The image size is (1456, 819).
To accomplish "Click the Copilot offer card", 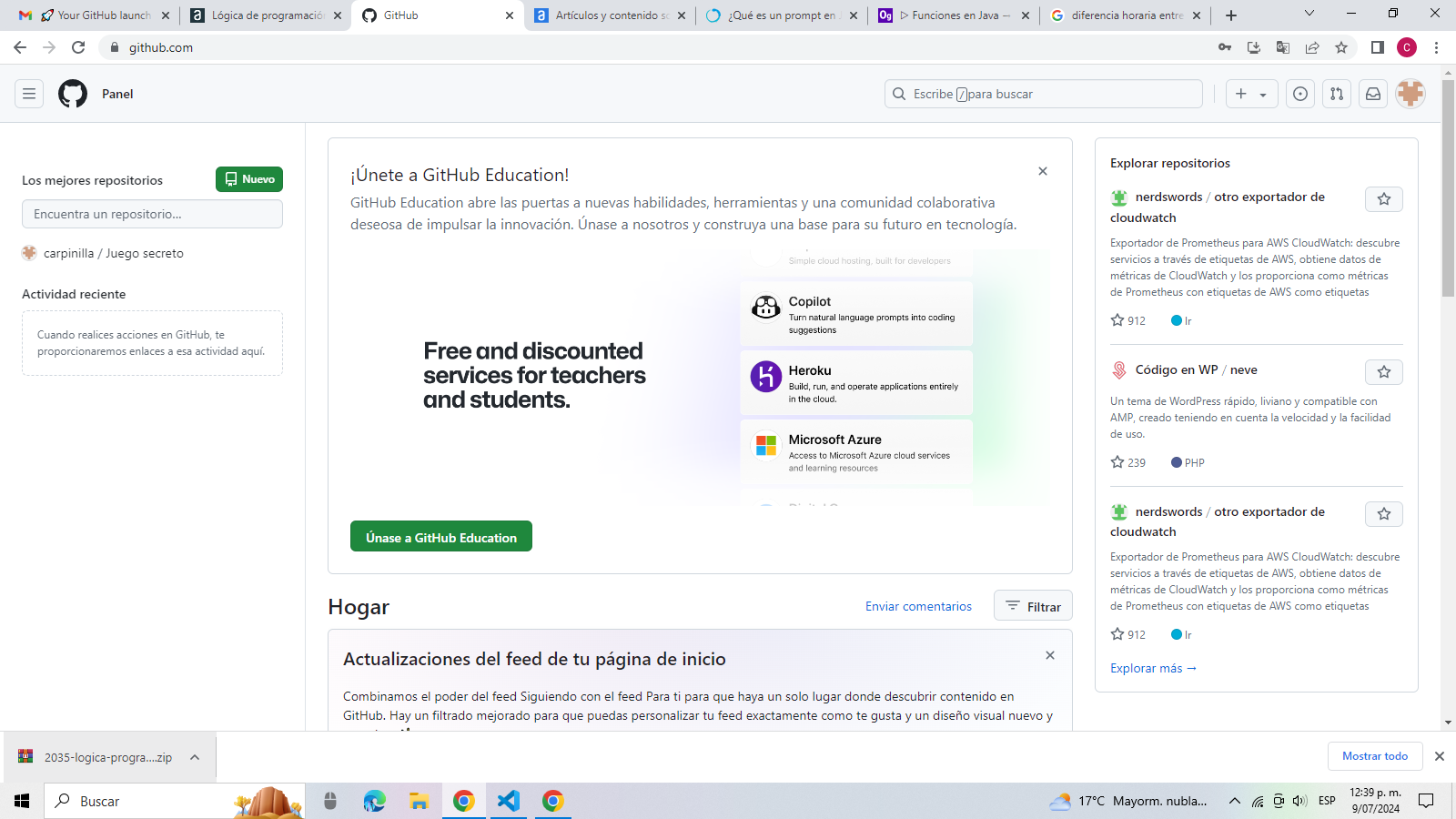I will 856,314.
